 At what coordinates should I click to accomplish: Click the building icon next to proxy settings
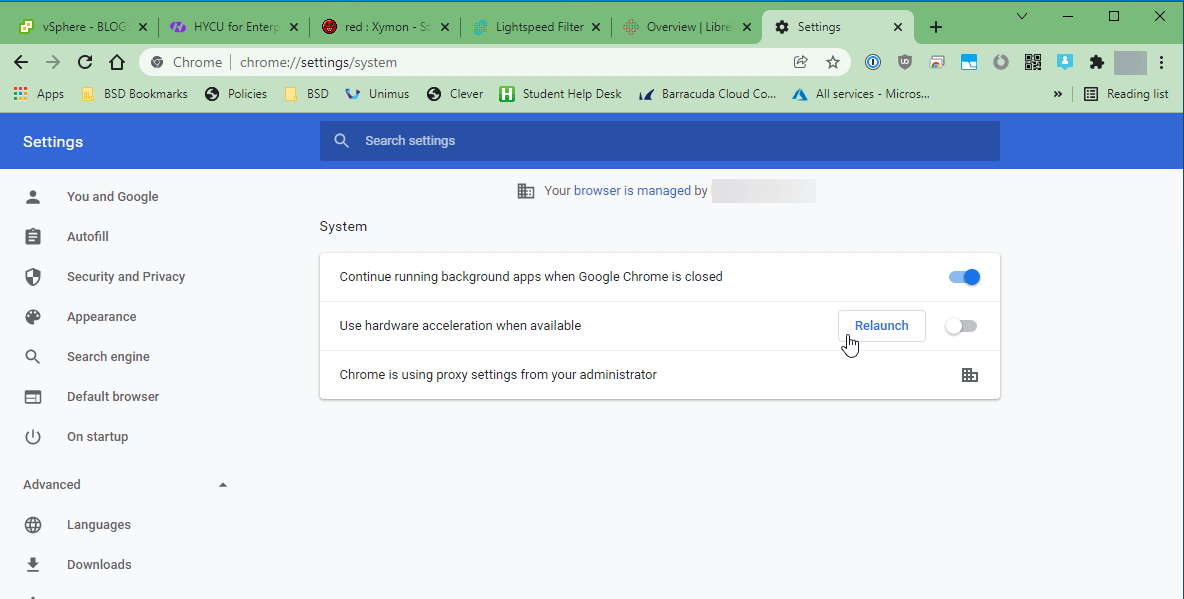click(969, 374)
